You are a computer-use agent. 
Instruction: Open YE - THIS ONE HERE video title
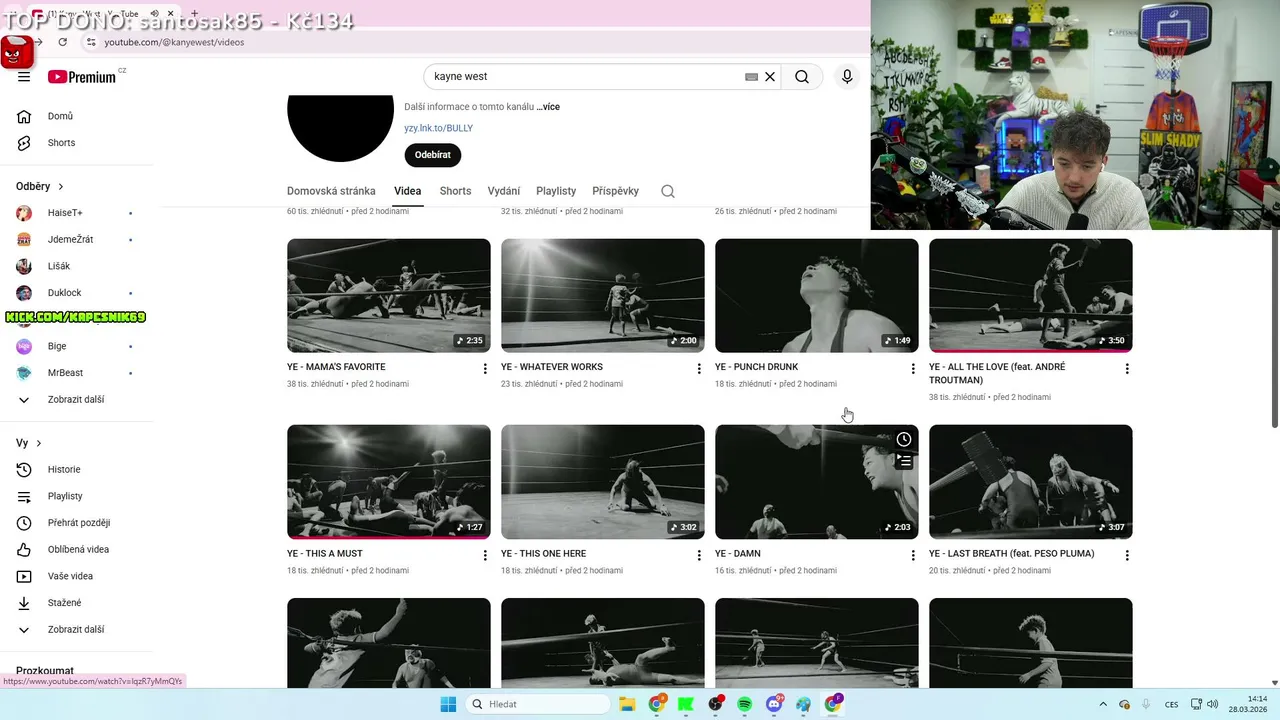(544, 554)
